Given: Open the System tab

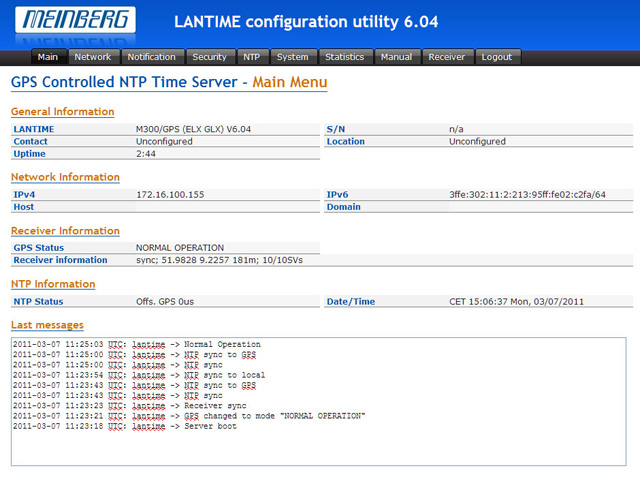Looking at the screenshot, I should (293, 57).
